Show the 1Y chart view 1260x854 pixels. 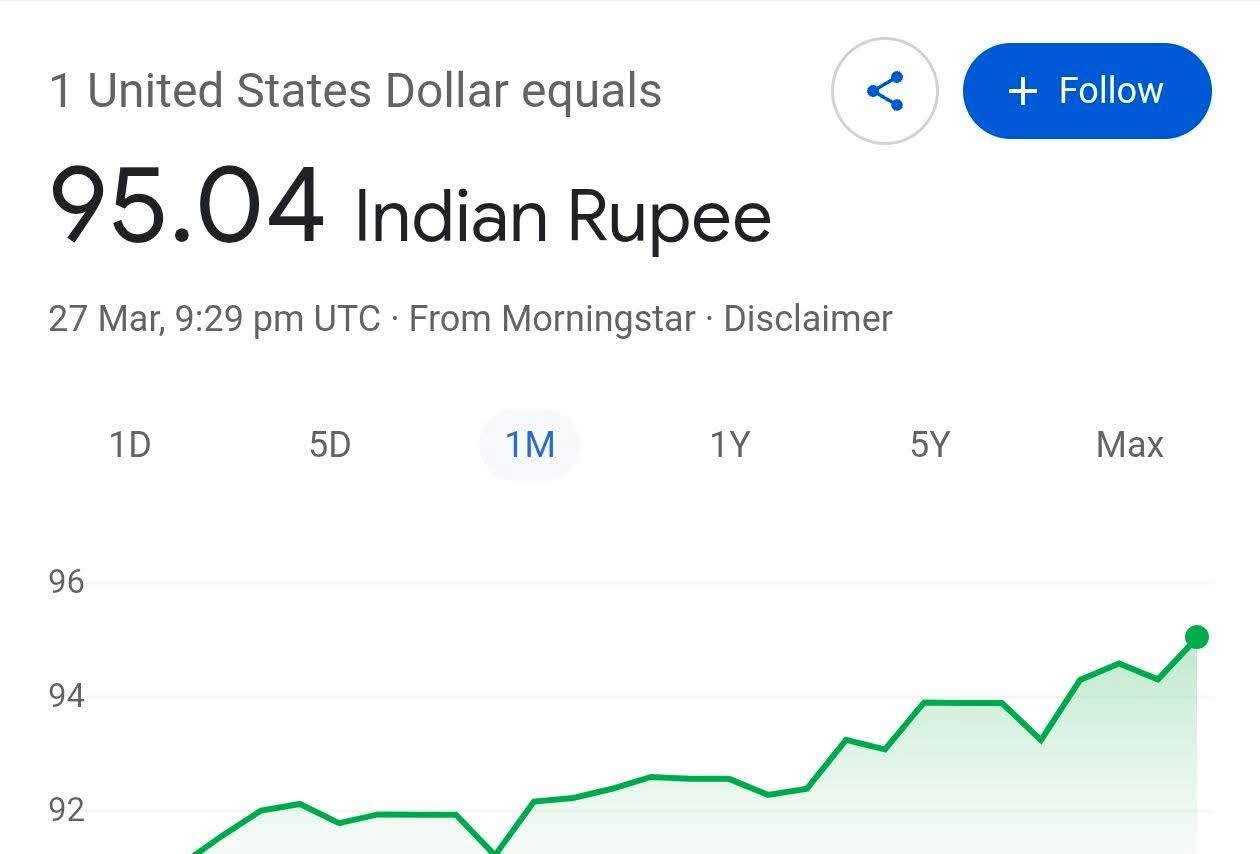pyautogui.click(x=730, y=444)
